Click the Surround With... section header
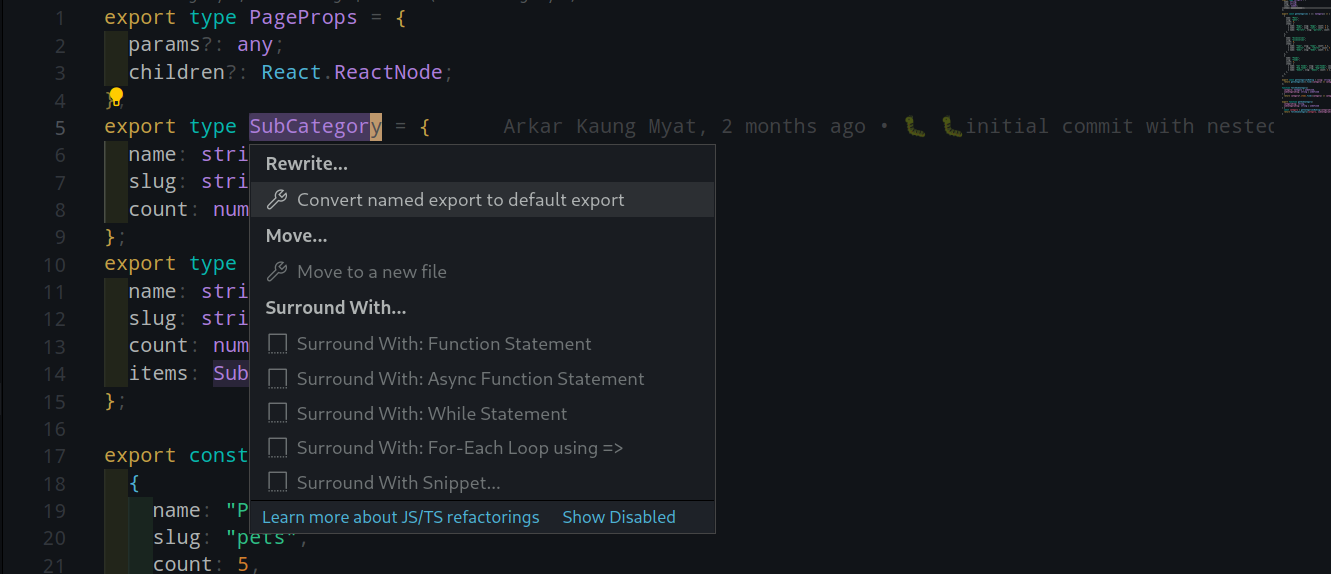The width and height of the screenshot is (1331, 574). point(336,308)
